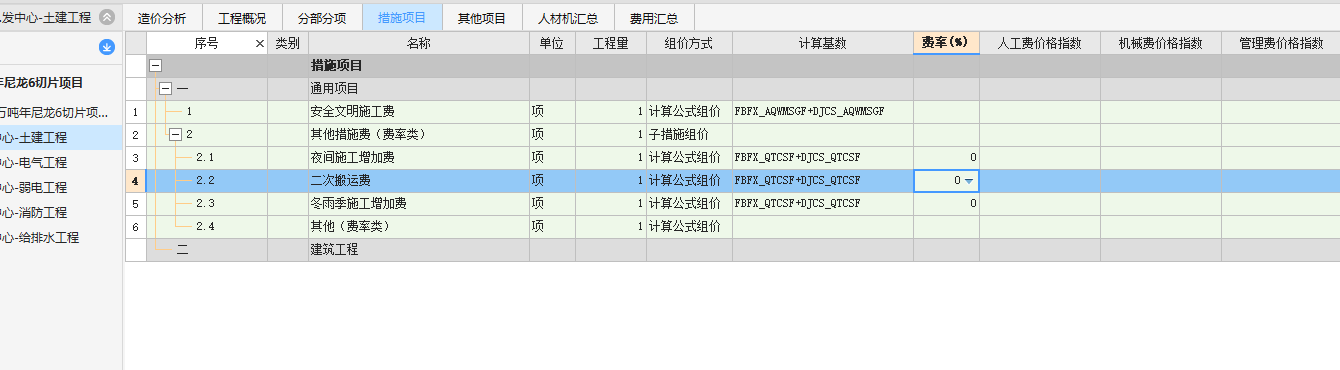Switch to the 分部分项 tab
Viewport: 1340px width, 370px height.
[323, 18]
